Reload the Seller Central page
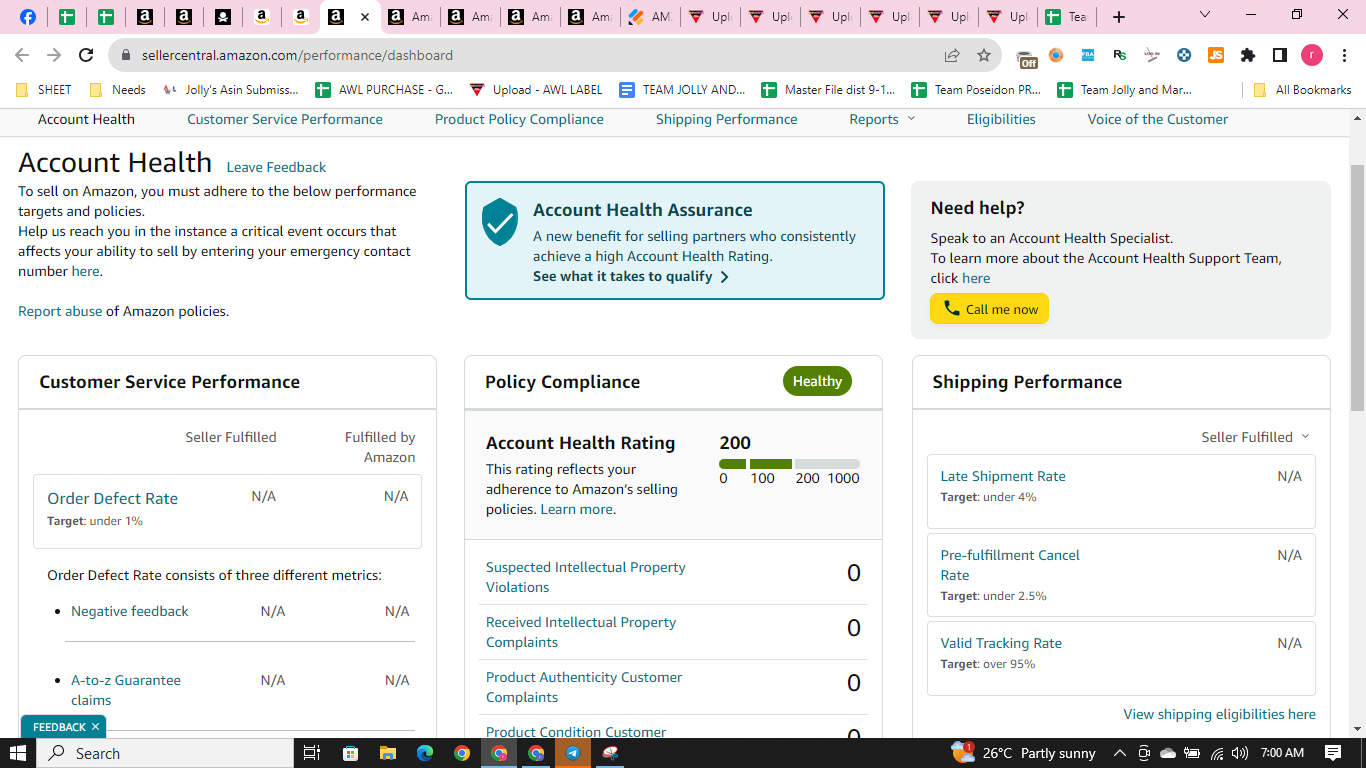The height and width of the screenshot is (768, 1366). (x=86, y=55)
